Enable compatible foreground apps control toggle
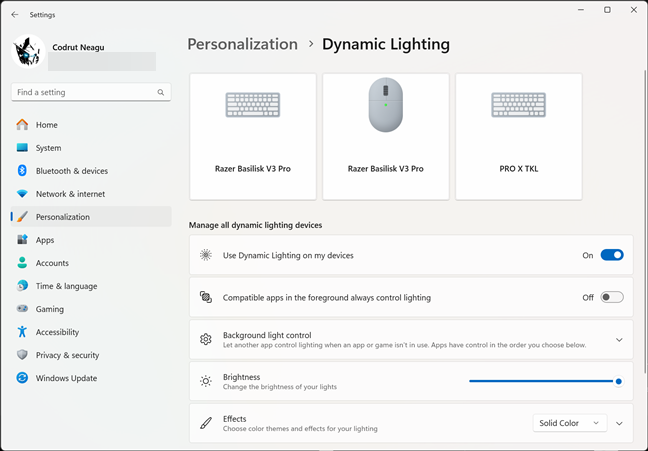Screen dimensions: 648x451 pyautogui.click(x=612, y=297)
